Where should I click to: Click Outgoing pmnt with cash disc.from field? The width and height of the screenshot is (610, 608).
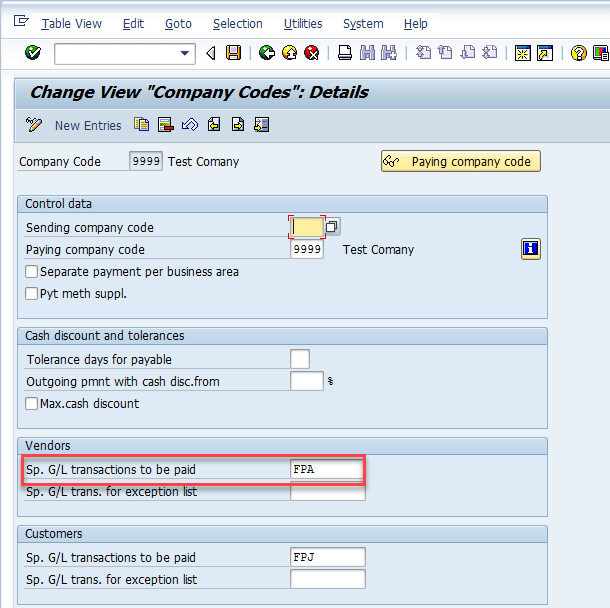pos(307,381)
